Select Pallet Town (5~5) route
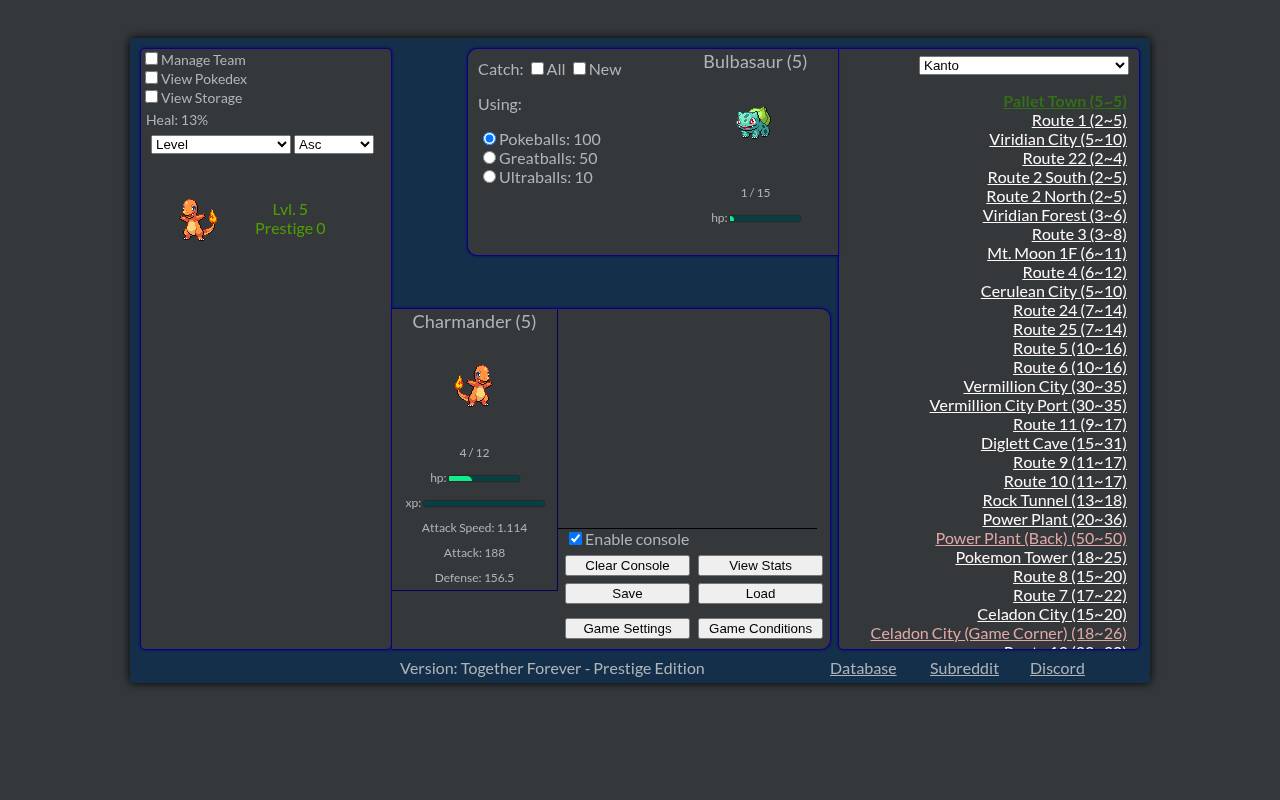The image size is (1280, 800). (x=1065, y=101)
